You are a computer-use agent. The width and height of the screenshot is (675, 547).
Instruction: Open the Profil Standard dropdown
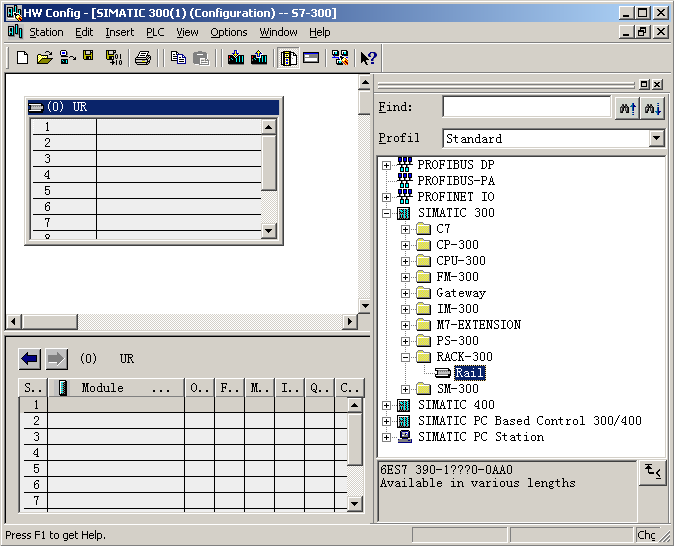coord(656,138)
